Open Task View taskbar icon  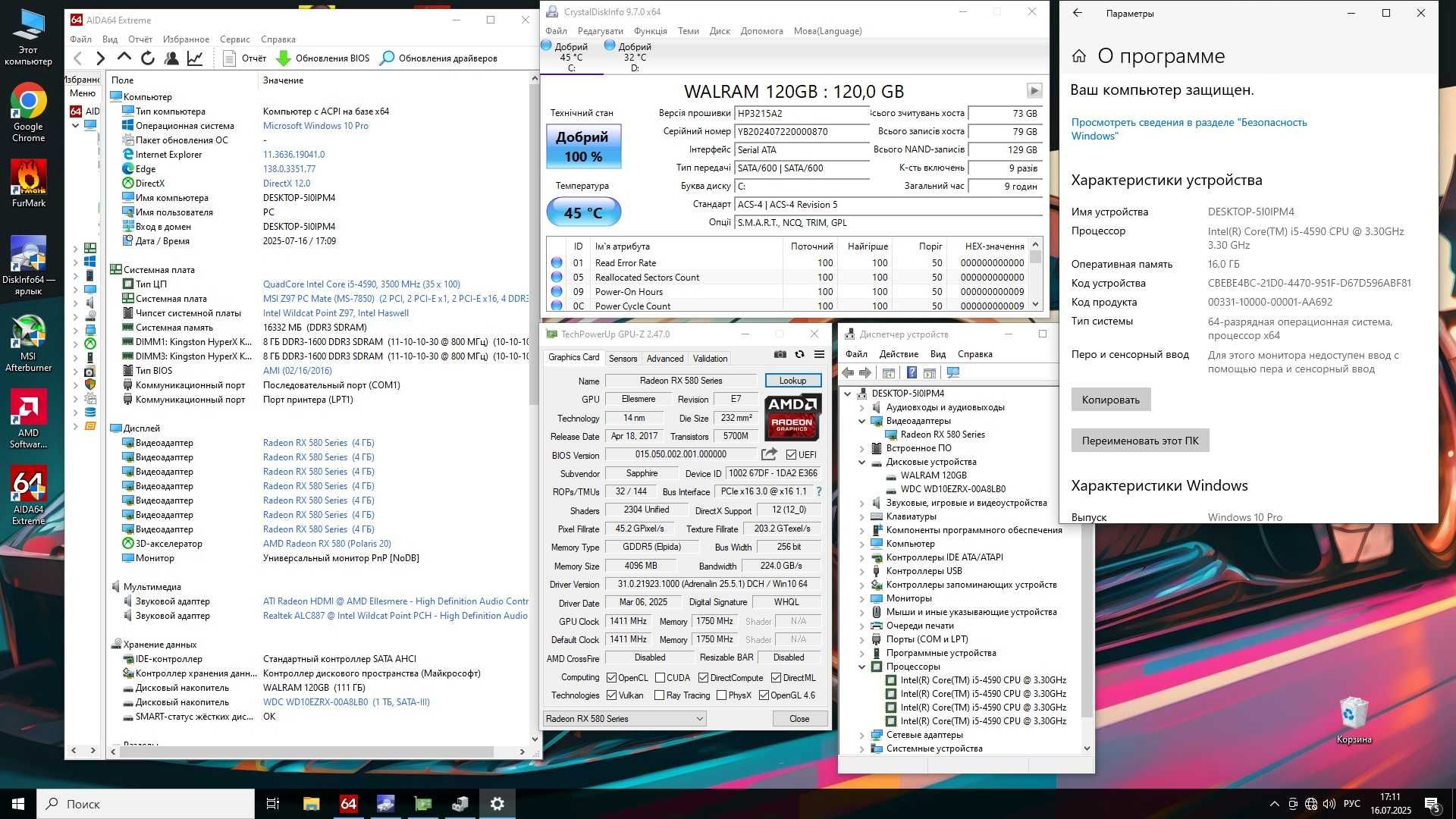click(273, 804)
